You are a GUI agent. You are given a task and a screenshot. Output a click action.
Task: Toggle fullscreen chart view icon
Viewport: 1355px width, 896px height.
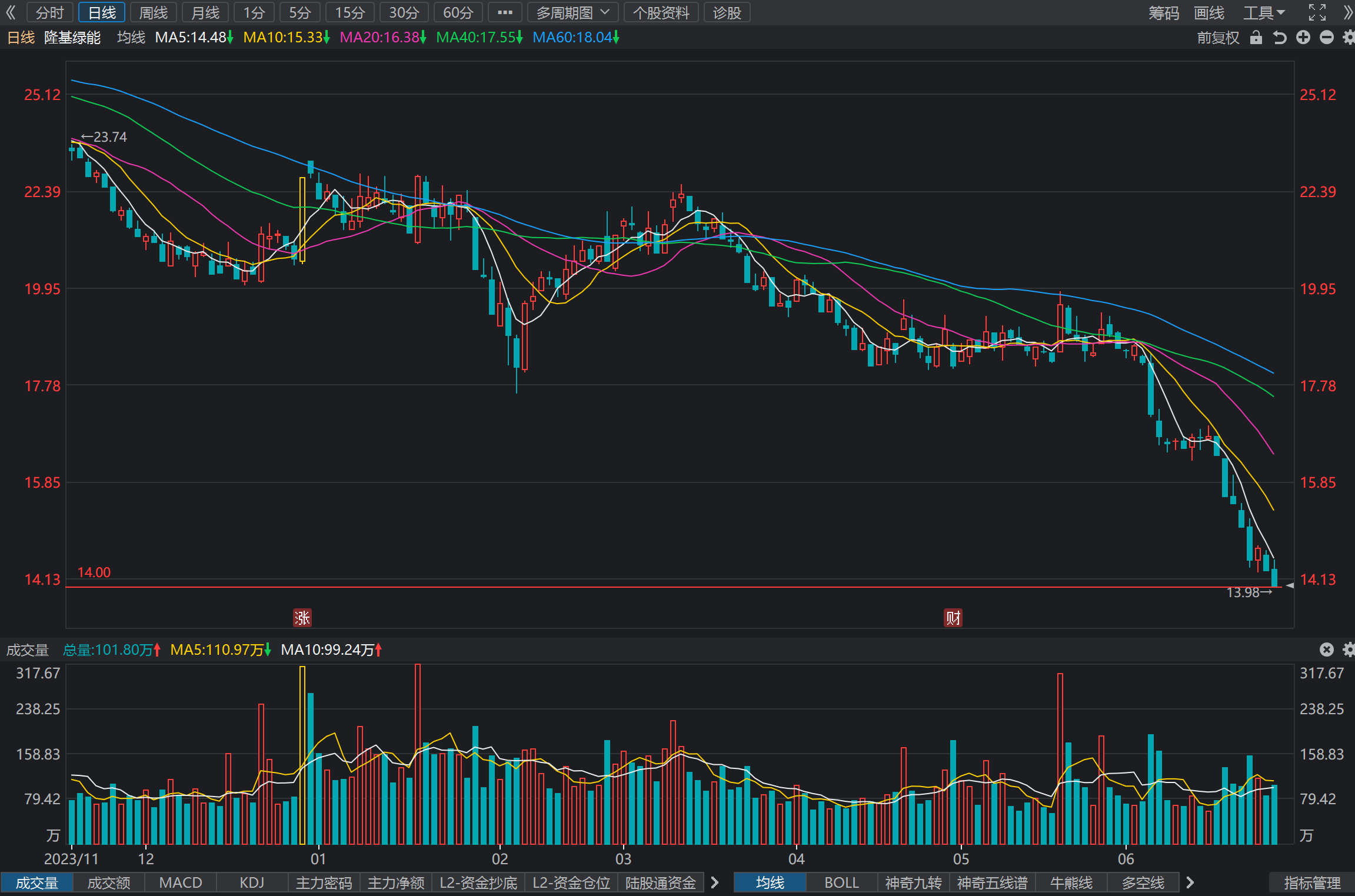pos(1317,12)
